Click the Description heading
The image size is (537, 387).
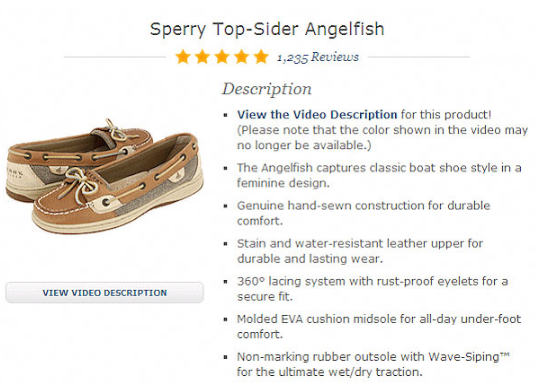pos(267,89)
